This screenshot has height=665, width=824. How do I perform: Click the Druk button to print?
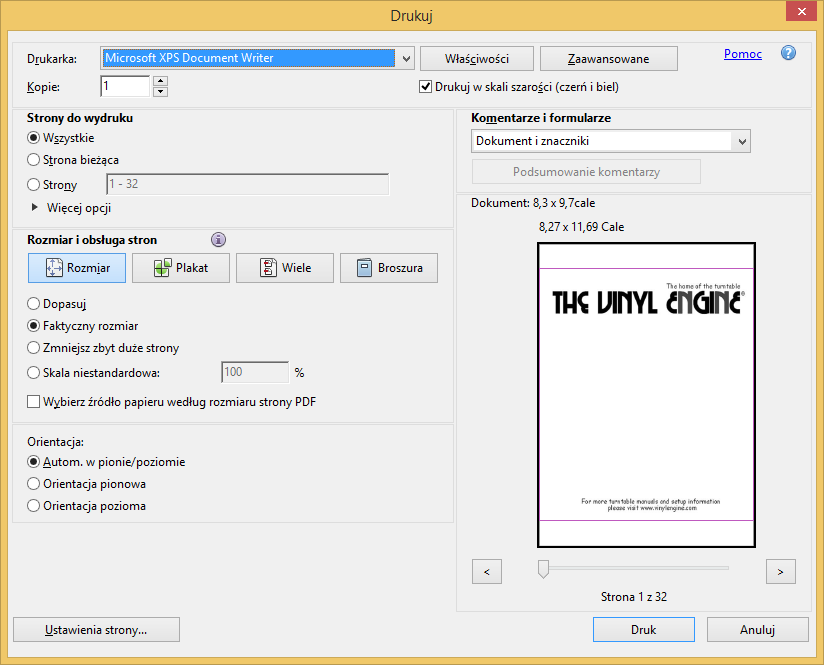point(643,630)
